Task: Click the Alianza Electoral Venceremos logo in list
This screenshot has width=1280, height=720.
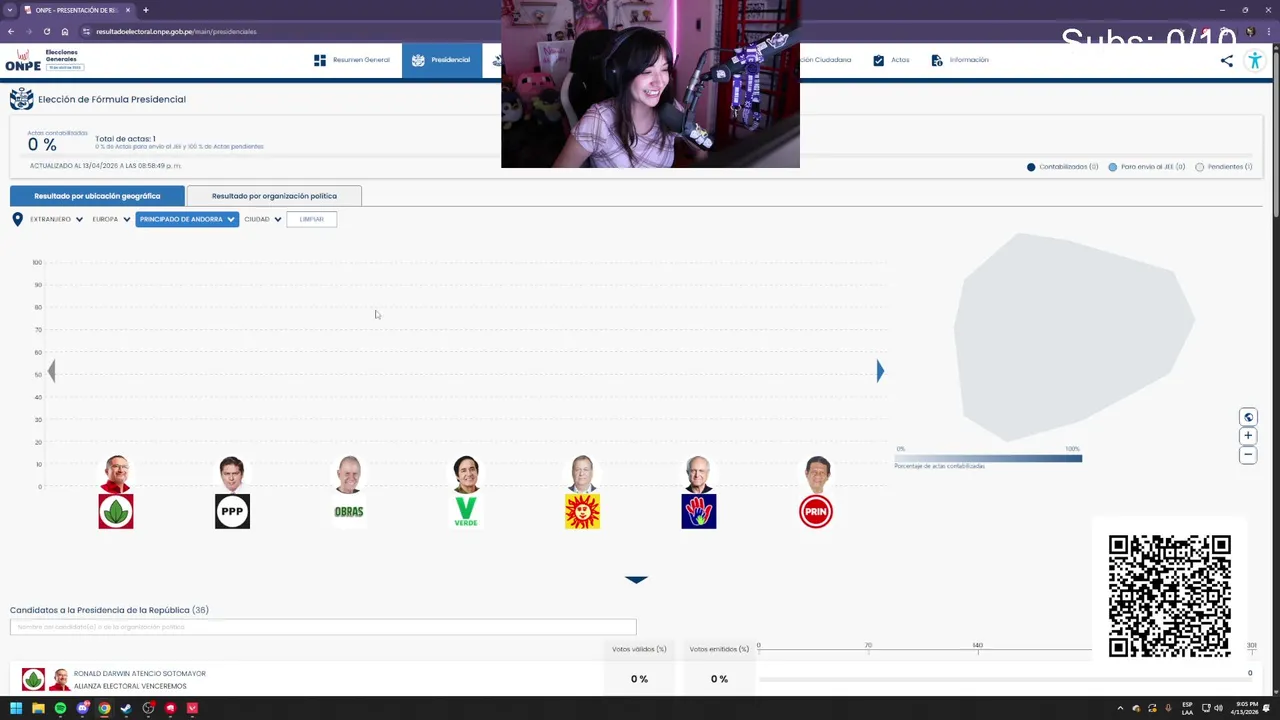Action: 33,679
